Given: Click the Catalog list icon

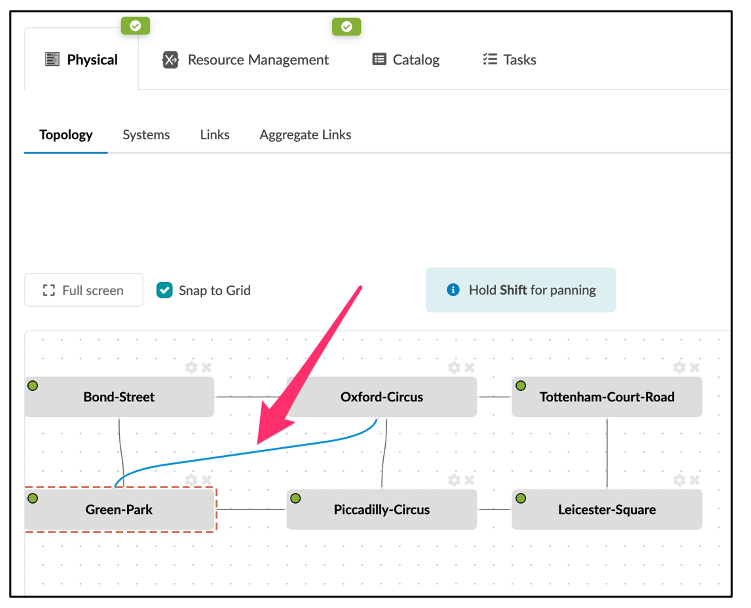Looking at the screenshot, I should pos(379,59).
